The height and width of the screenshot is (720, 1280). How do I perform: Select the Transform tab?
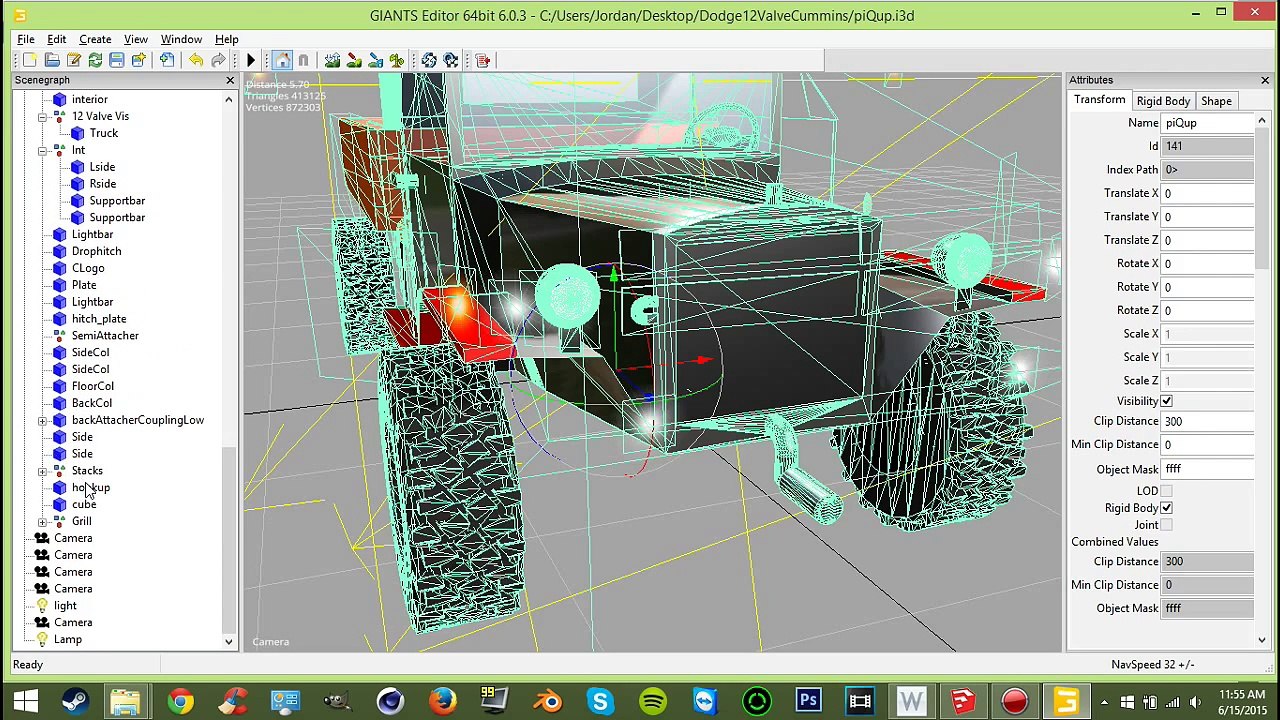1099,100
